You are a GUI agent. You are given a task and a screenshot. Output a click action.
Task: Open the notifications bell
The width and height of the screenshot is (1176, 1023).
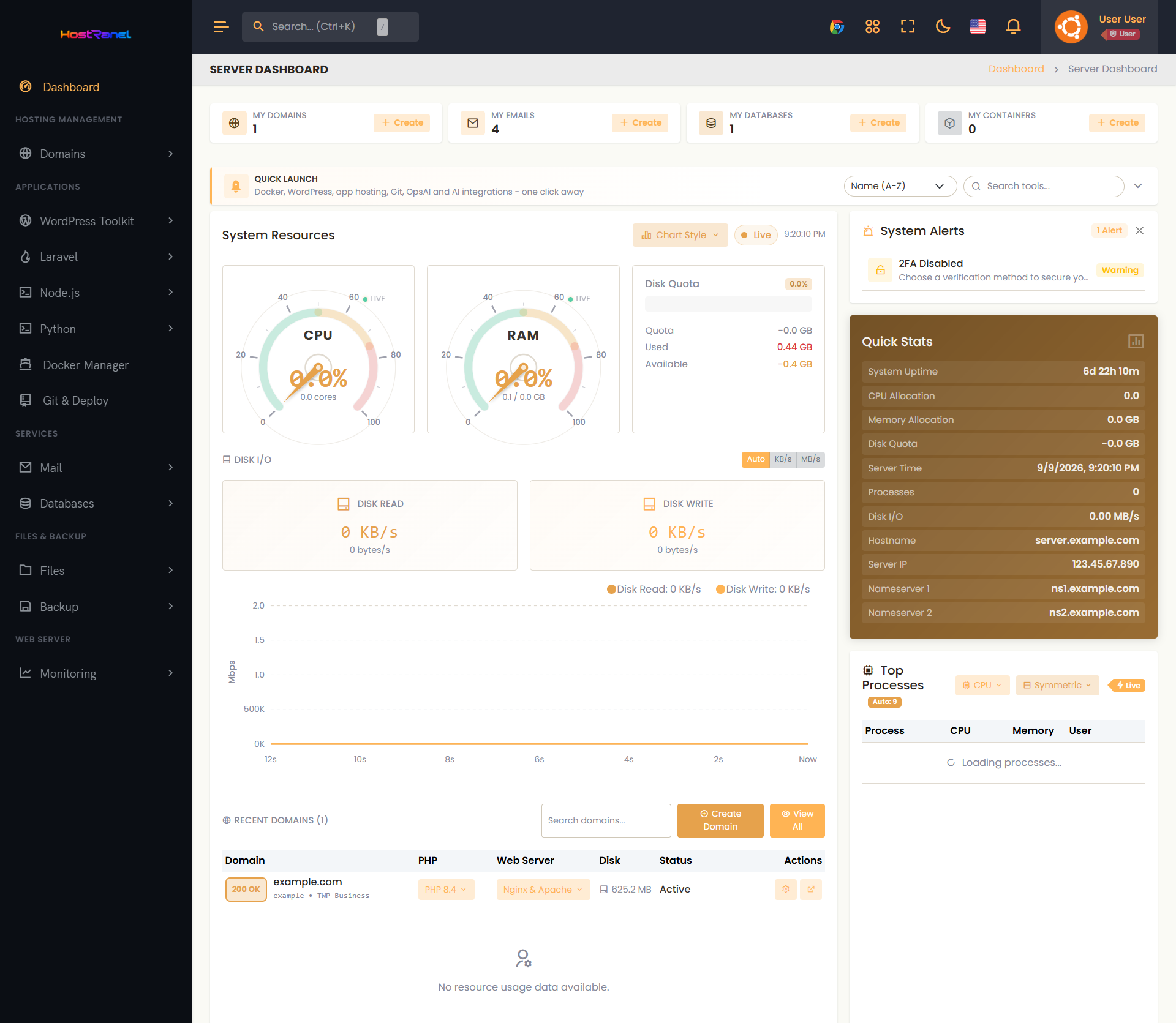point(1014,27)
